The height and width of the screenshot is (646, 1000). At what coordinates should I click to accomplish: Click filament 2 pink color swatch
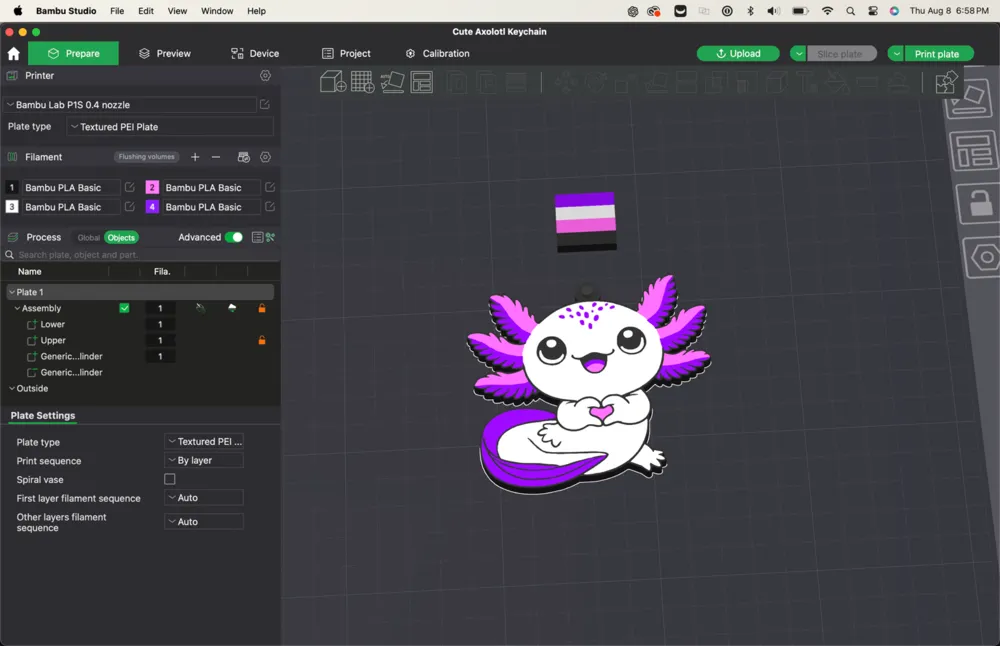pos(152,187)
